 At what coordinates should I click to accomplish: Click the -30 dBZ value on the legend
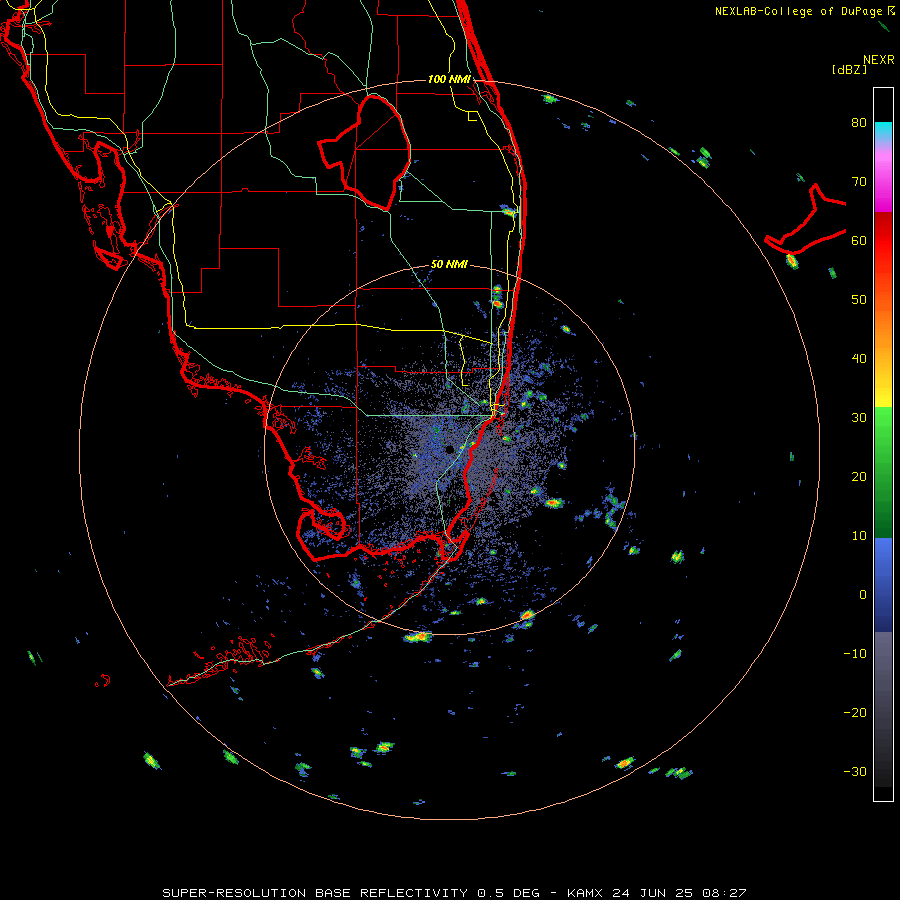(855, 771)
